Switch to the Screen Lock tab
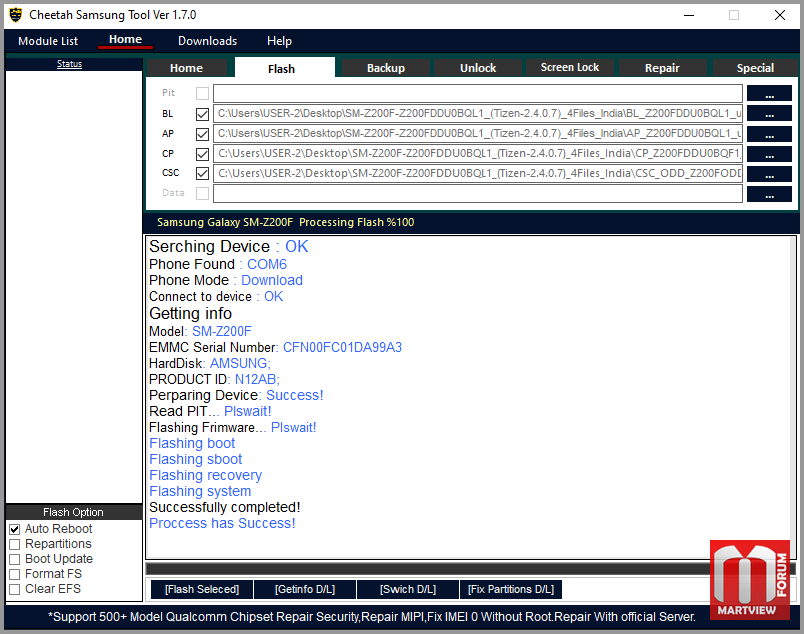This screenshot has width=804, height=634. [x=569, y=68]
